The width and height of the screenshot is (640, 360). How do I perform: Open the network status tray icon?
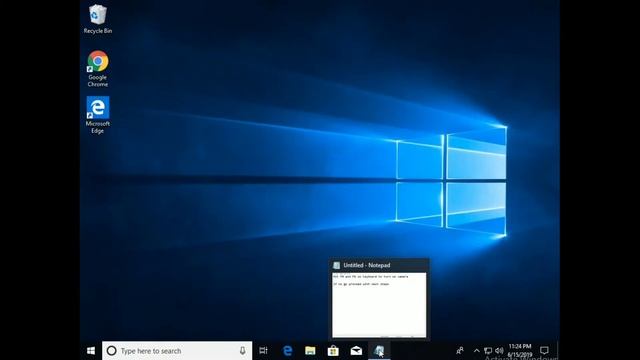click(488, 351)
